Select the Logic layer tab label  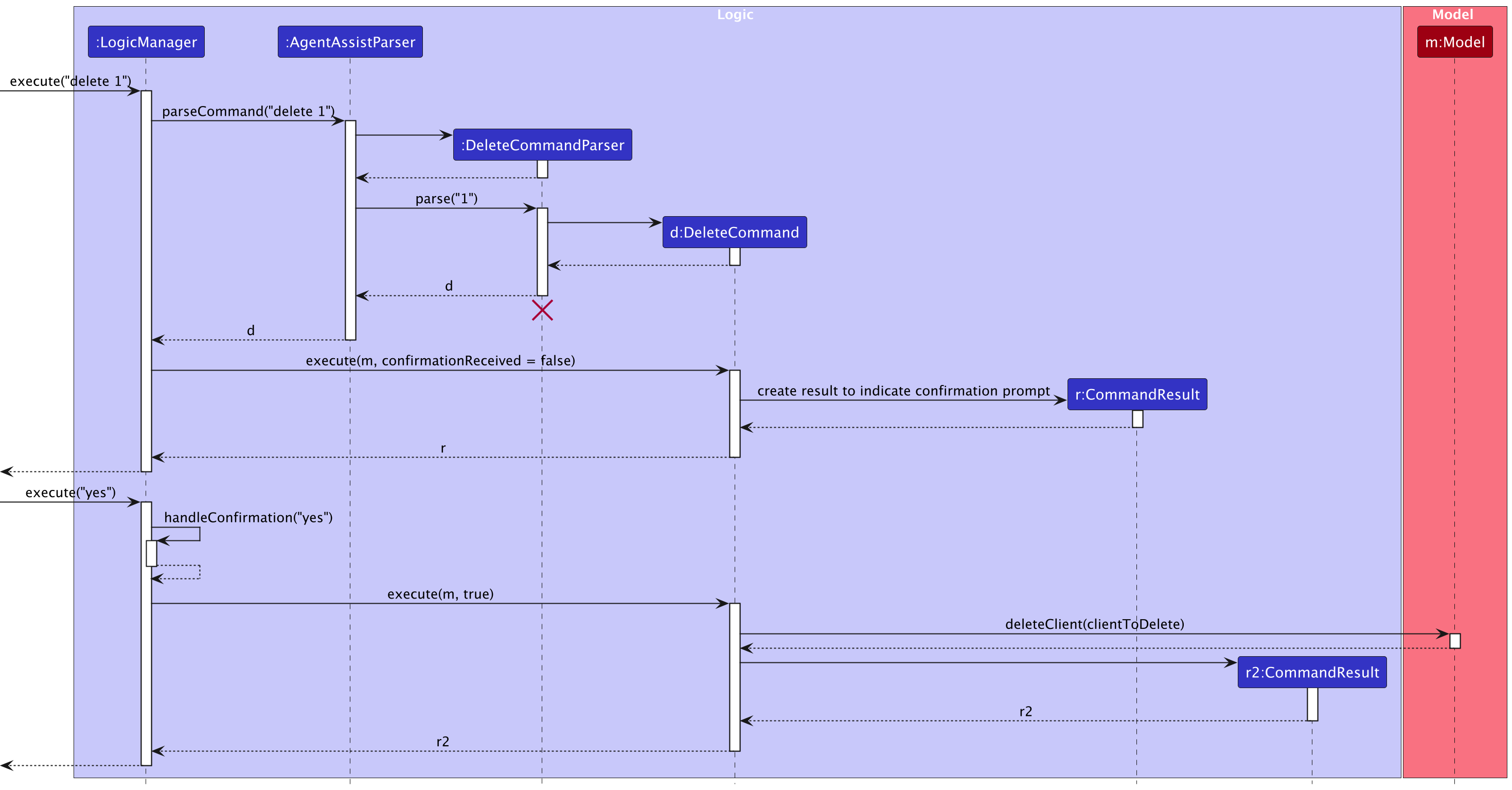[736, 12]
